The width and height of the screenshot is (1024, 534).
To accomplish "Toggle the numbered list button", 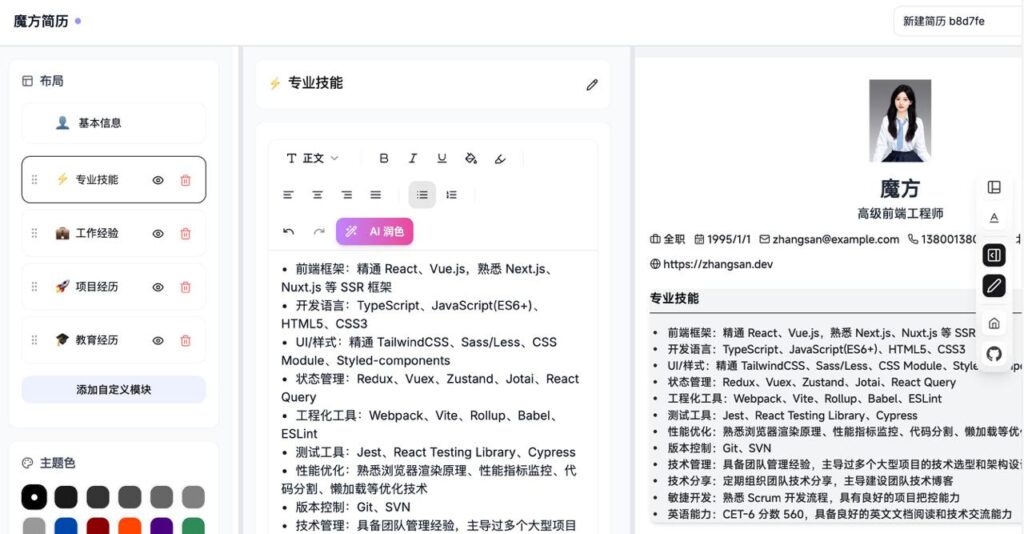I will pyautogui.click(x=451, y=195).
